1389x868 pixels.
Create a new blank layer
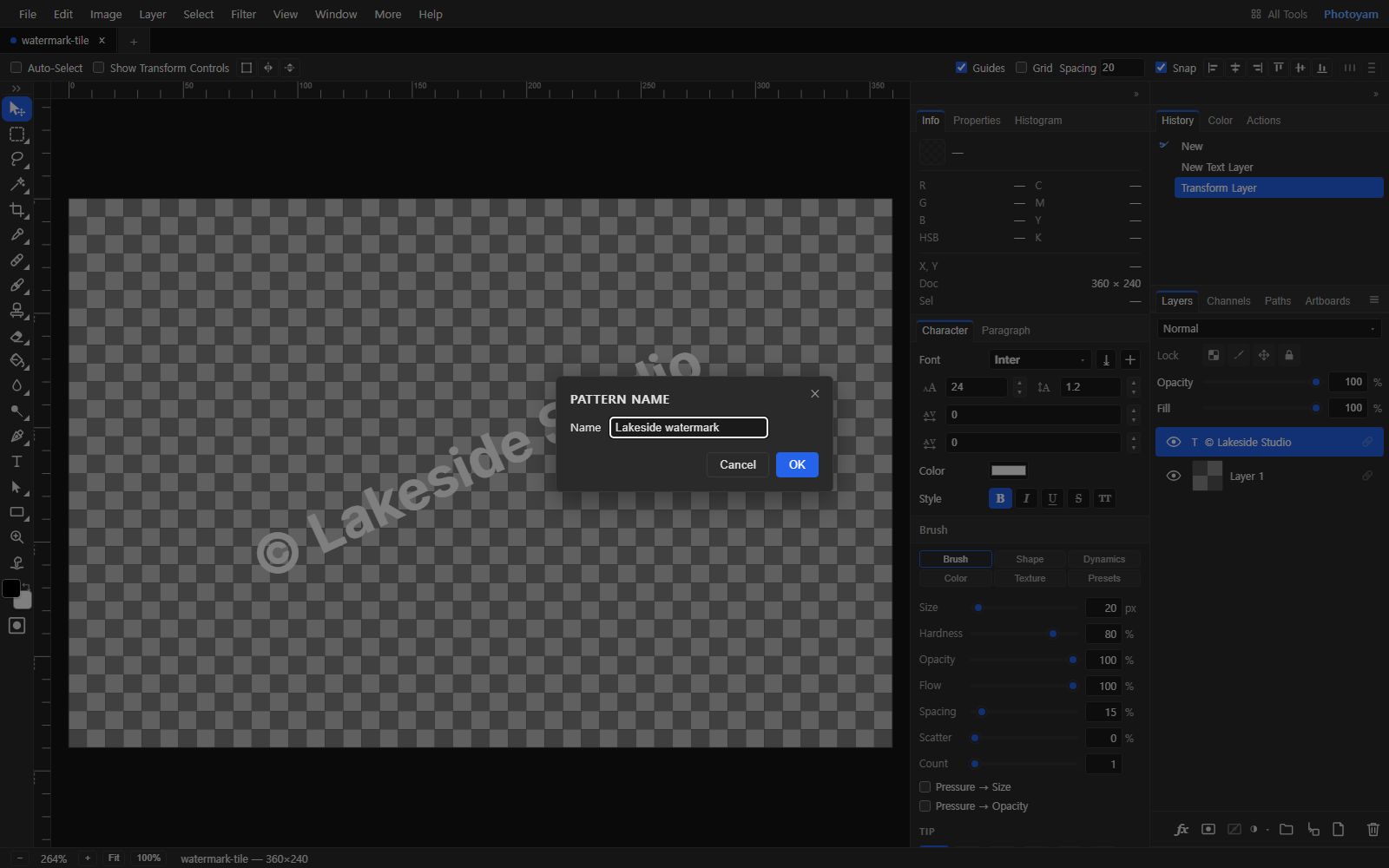tap(1339, 830)
